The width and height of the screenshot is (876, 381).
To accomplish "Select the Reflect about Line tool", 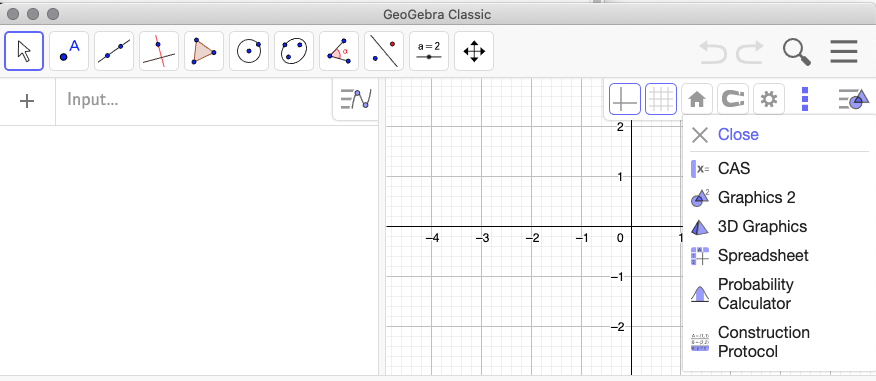I will [x=384, y=51].
